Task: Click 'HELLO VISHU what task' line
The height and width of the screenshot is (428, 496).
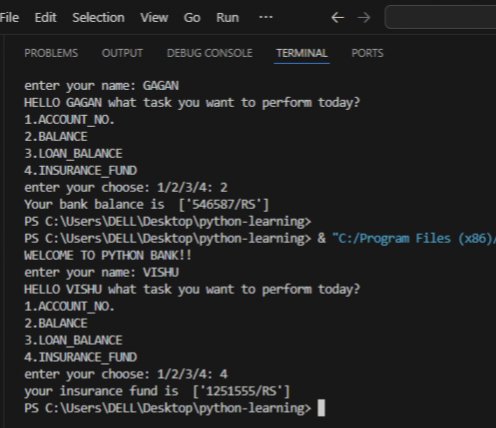Action: [192, 289]
